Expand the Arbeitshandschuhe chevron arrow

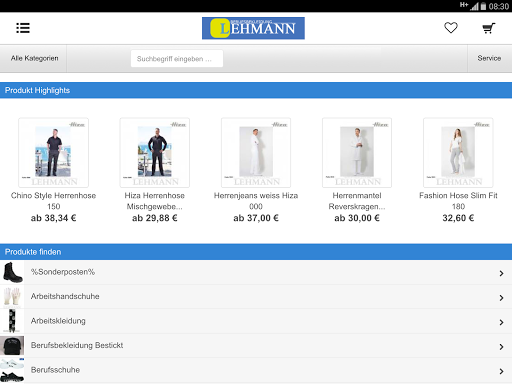(x=501, y=298)
